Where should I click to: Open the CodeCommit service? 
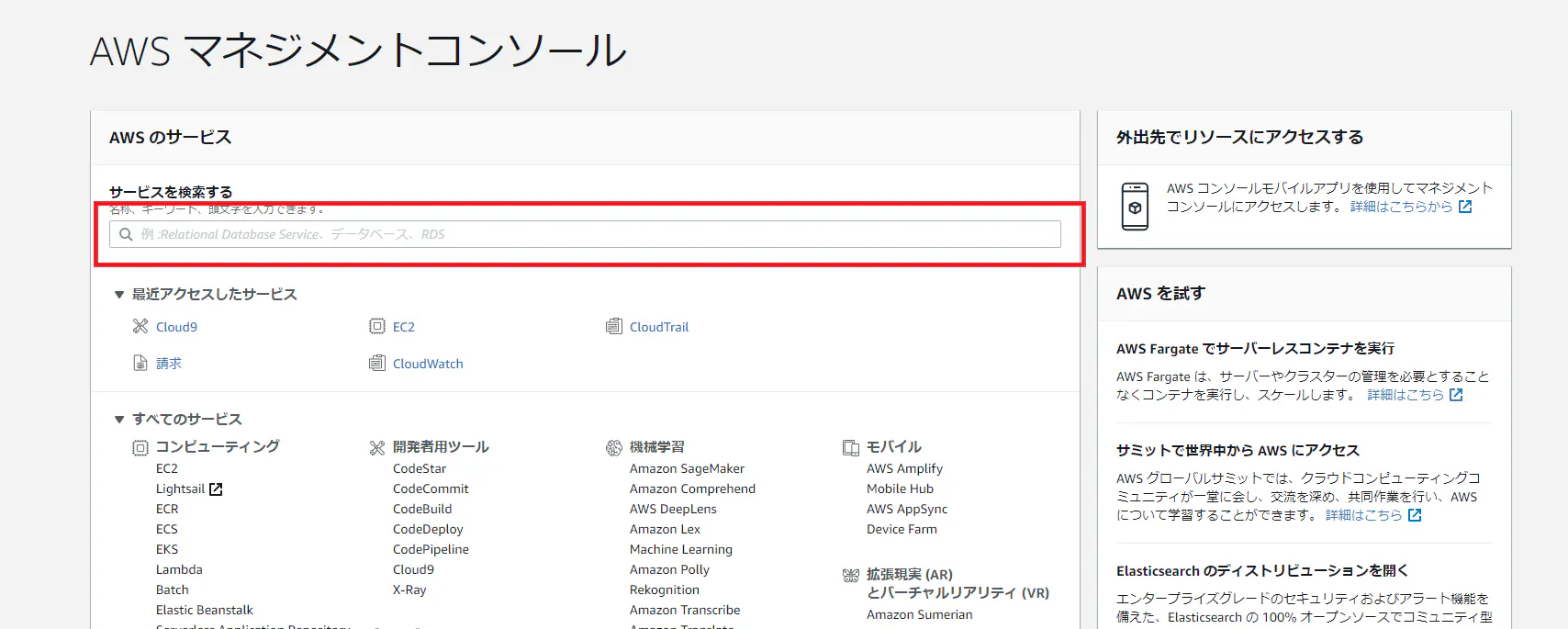[x=431, y=489]
